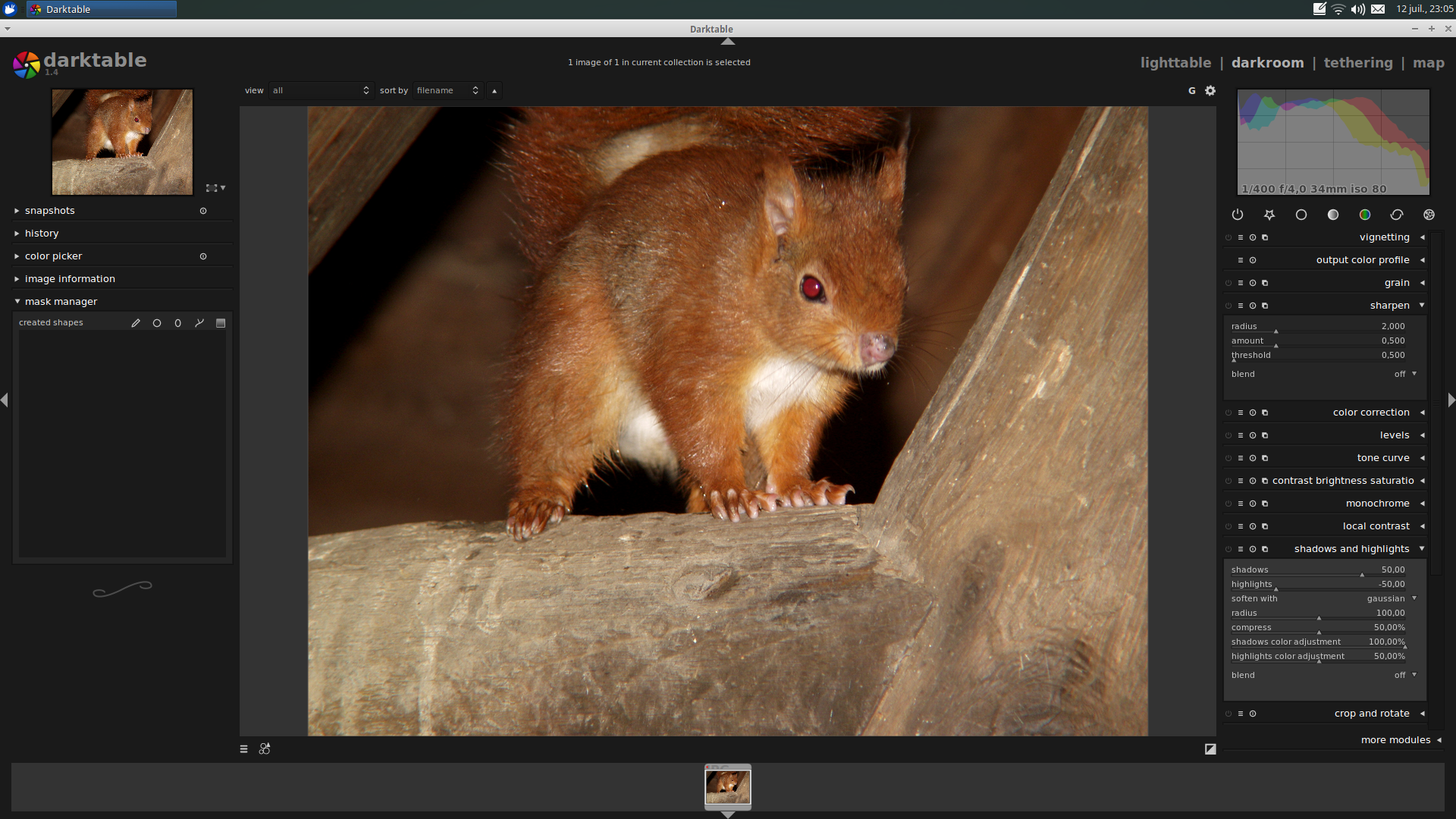Screen dimensions: 1456x819
Task: Reset the snapshots panel
Action: click(x=203, y=211)
